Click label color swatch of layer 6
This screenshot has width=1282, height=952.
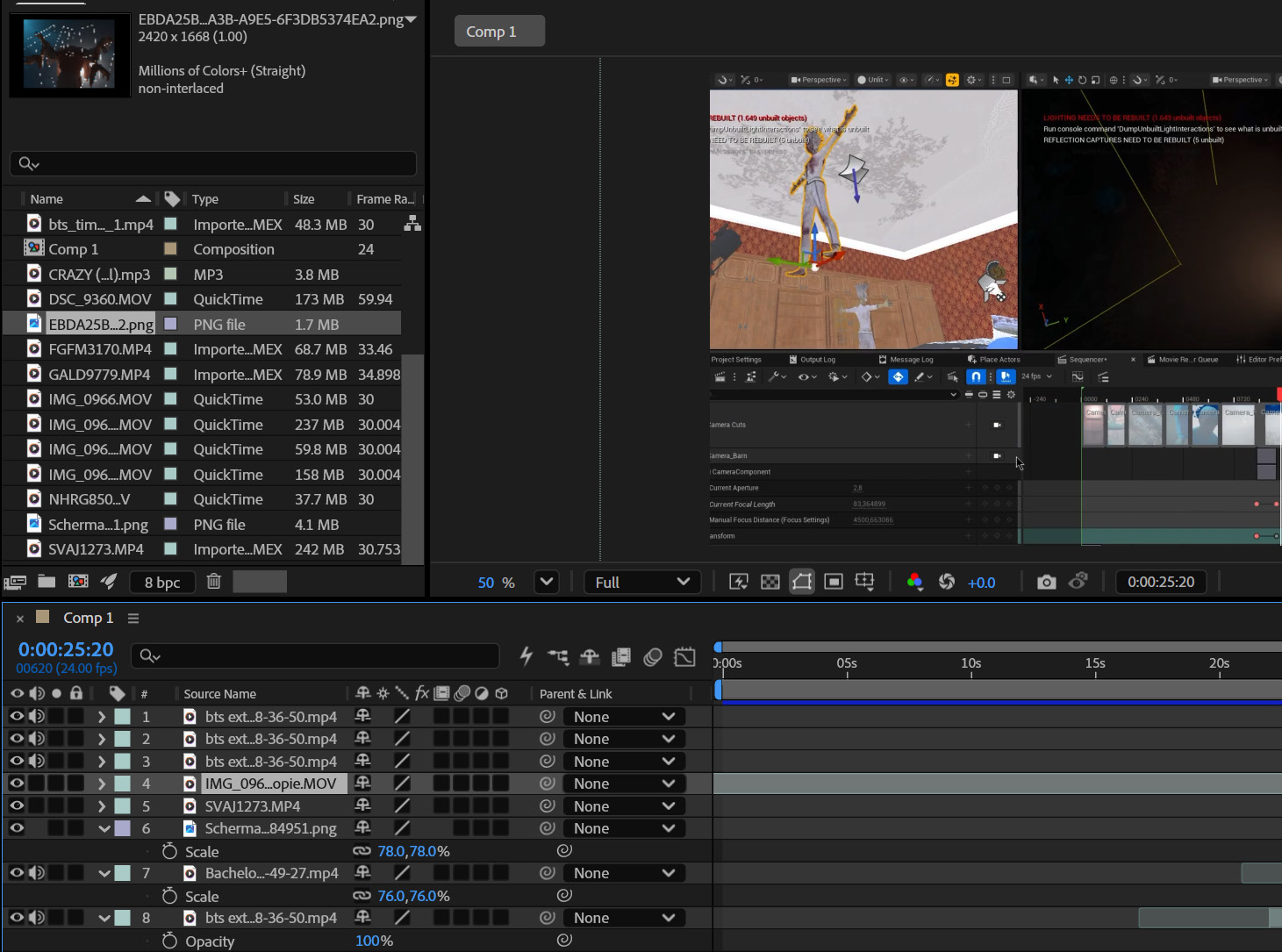point(123,827)
